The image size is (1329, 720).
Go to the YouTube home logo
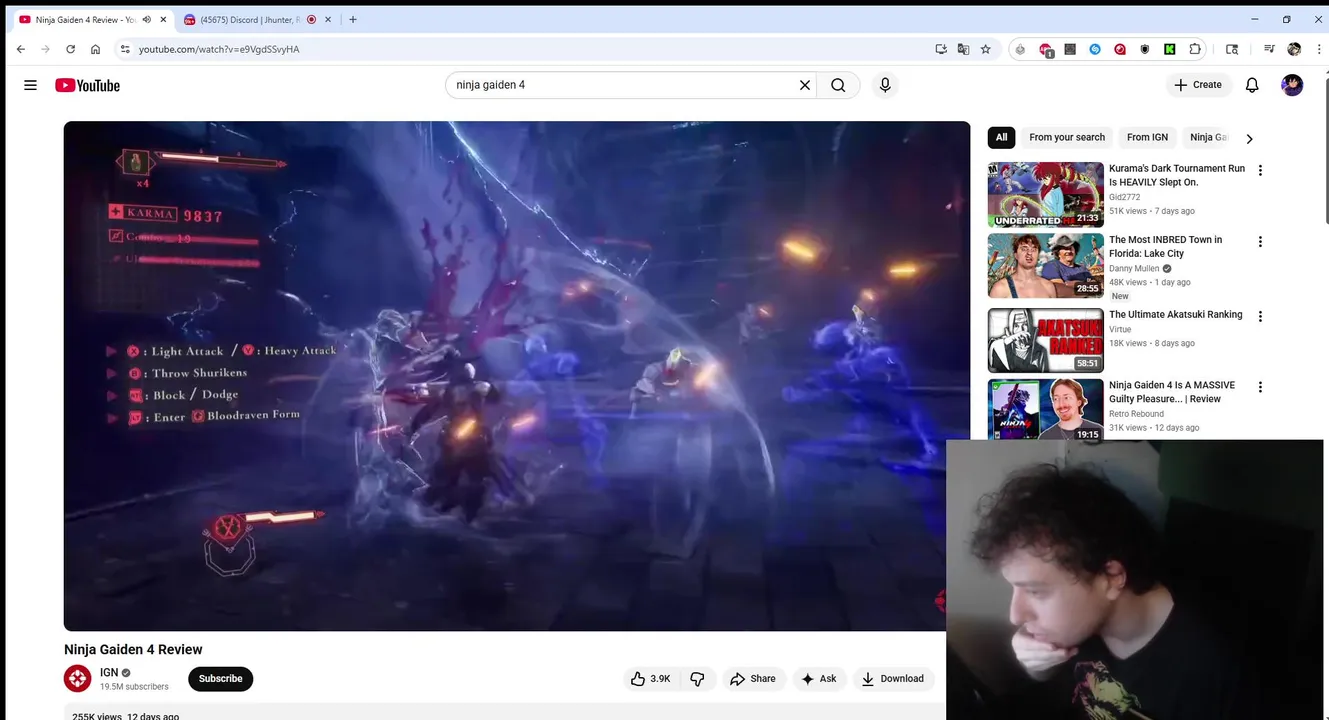point(87,85)
